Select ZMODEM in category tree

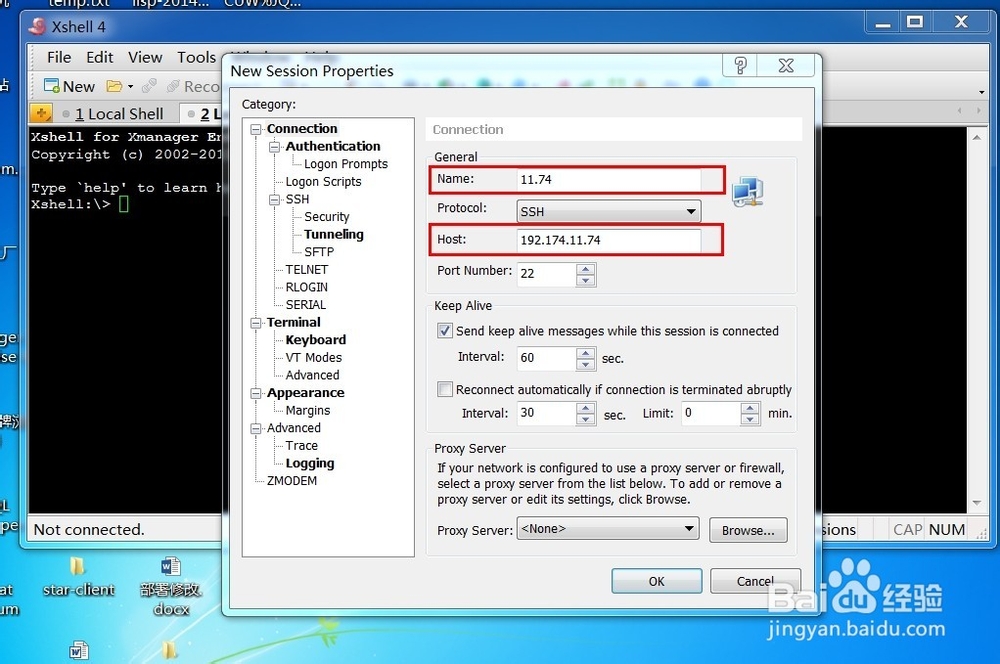[x=291, y=481]
